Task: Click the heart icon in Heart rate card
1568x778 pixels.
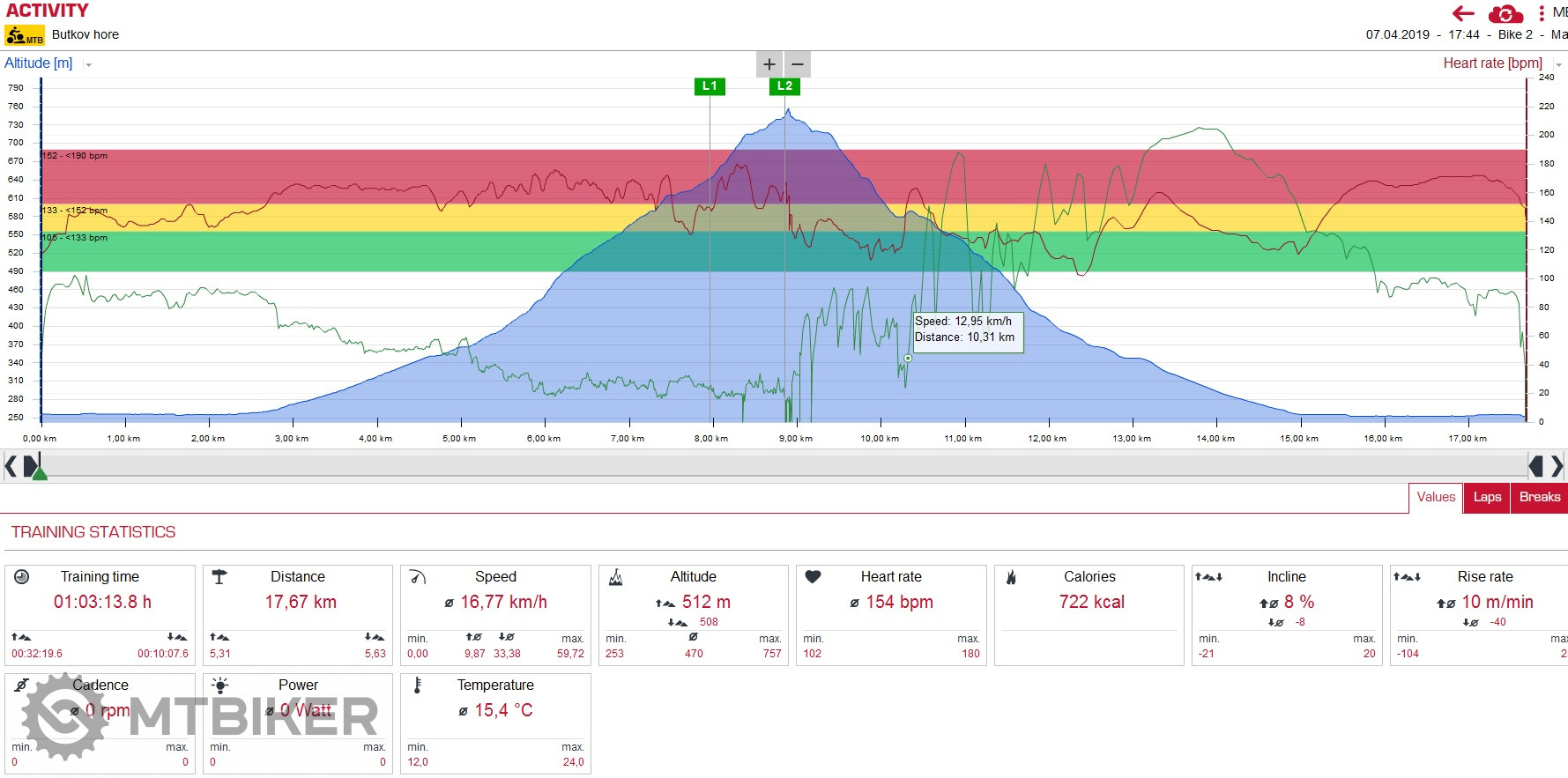Action: click(813, 577)
